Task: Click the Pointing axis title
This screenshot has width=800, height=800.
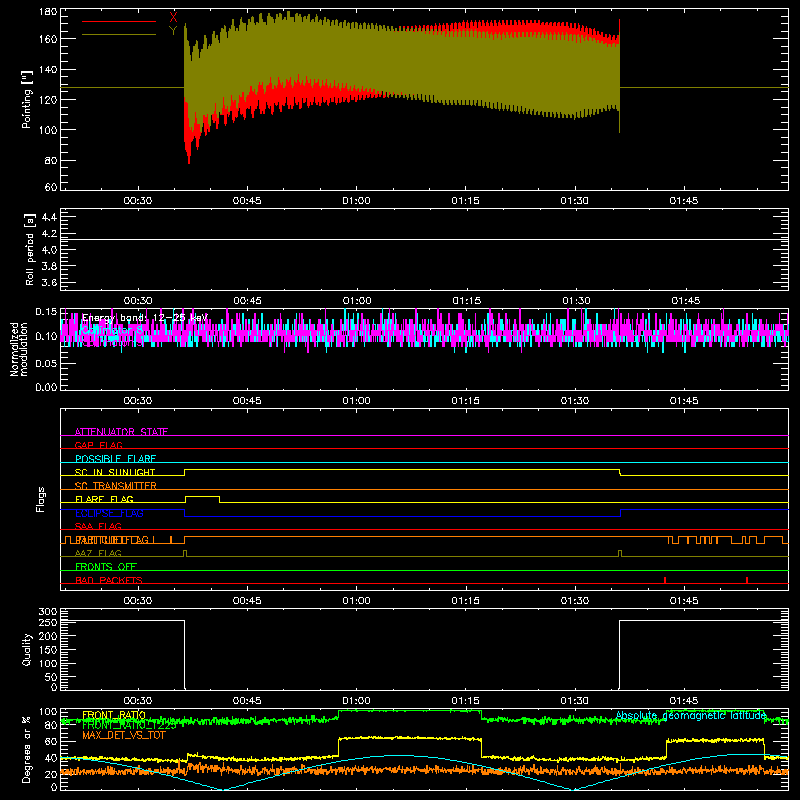Action: click(x=27, y=99)
